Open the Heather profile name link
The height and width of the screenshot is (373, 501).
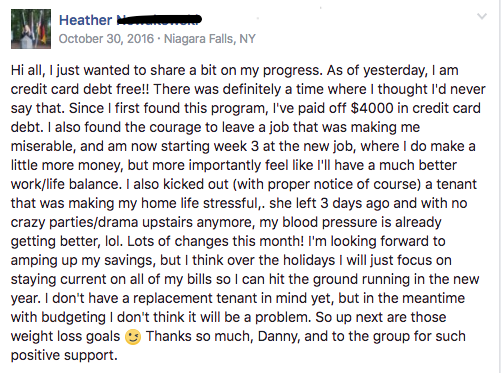(x=85, y=20)
